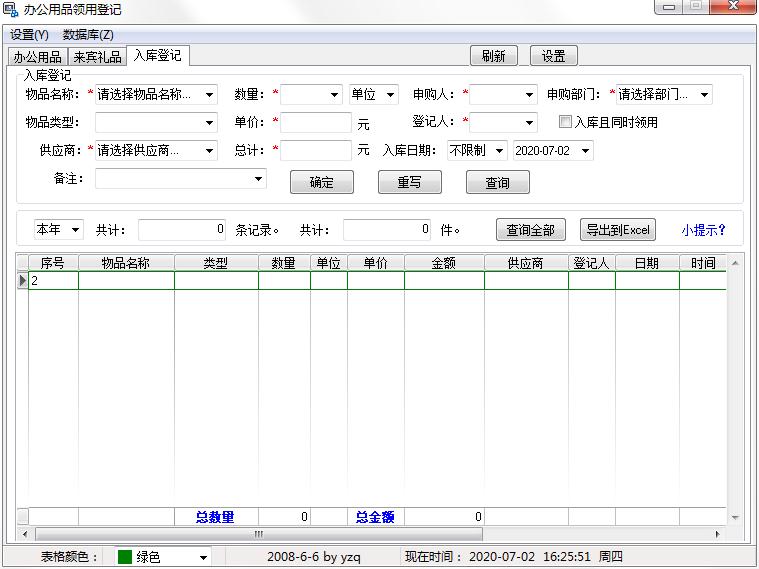Open the 数据库(Z) menu
This screenshot has width=759, height=569.
(x=88, y=35)
